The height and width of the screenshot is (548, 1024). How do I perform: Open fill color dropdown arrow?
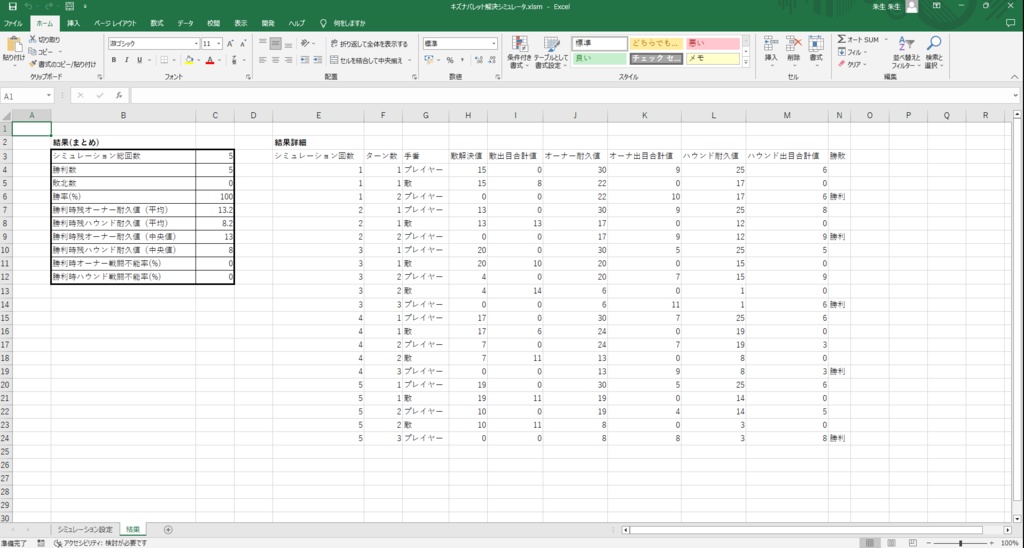pos(198,60)
